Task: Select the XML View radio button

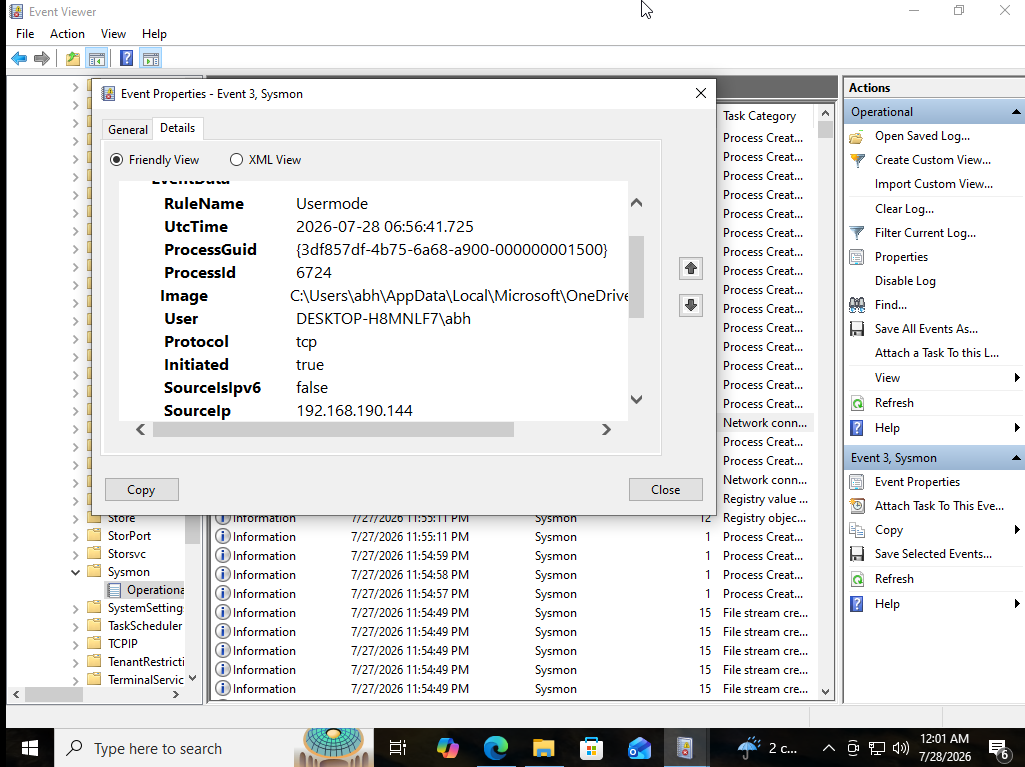Action: [236, 160]
